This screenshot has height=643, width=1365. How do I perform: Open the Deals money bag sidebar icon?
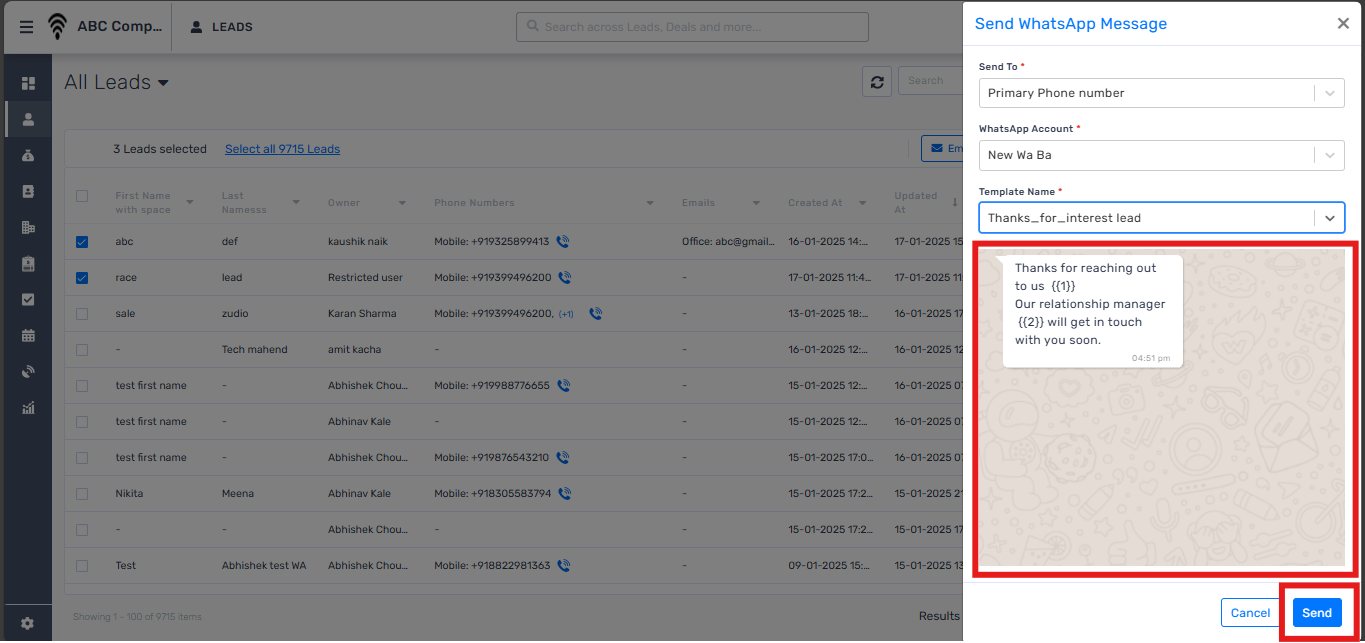click(x=28, y=155)
